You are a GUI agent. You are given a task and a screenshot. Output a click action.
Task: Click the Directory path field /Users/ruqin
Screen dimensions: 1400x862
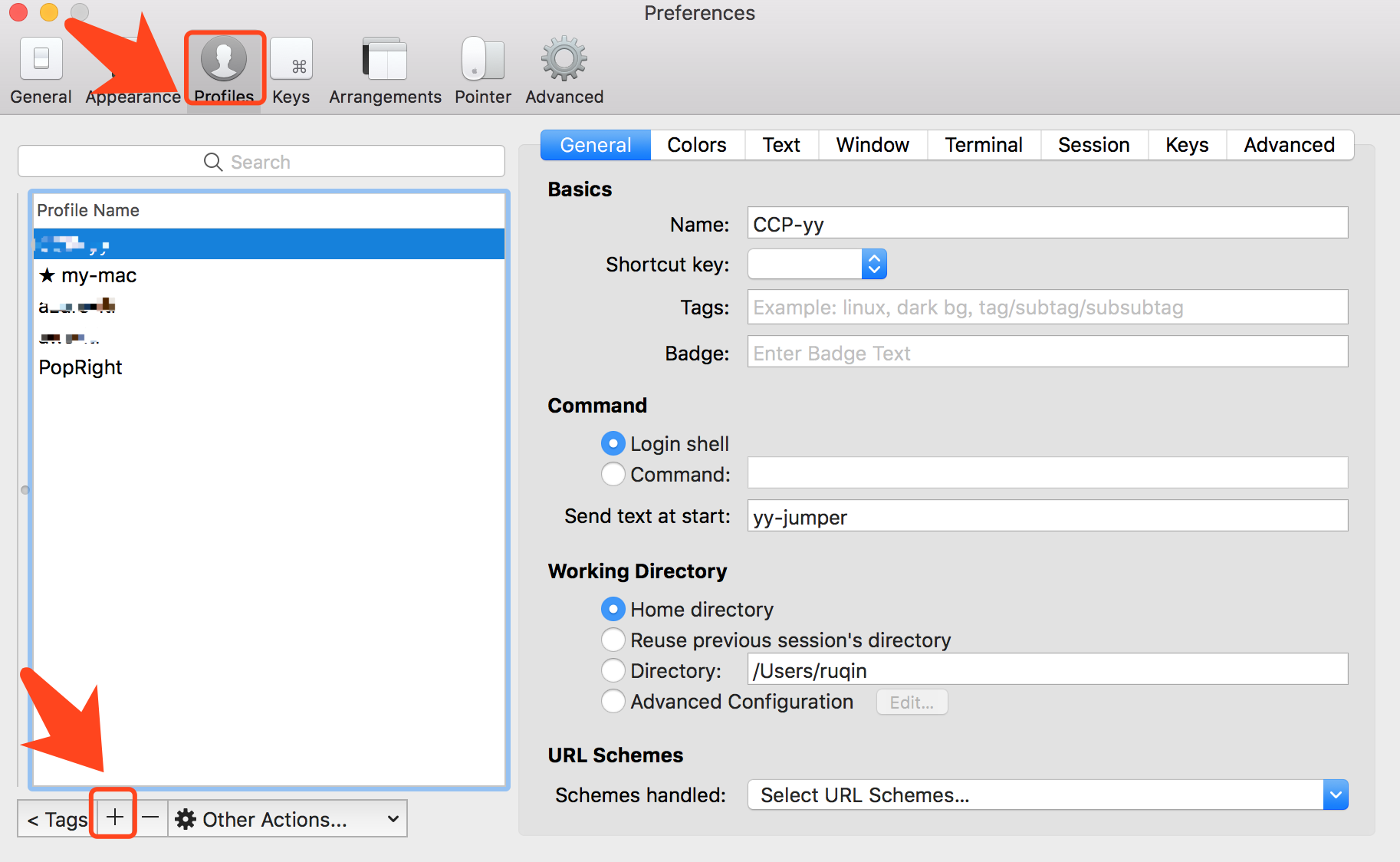1047,669
